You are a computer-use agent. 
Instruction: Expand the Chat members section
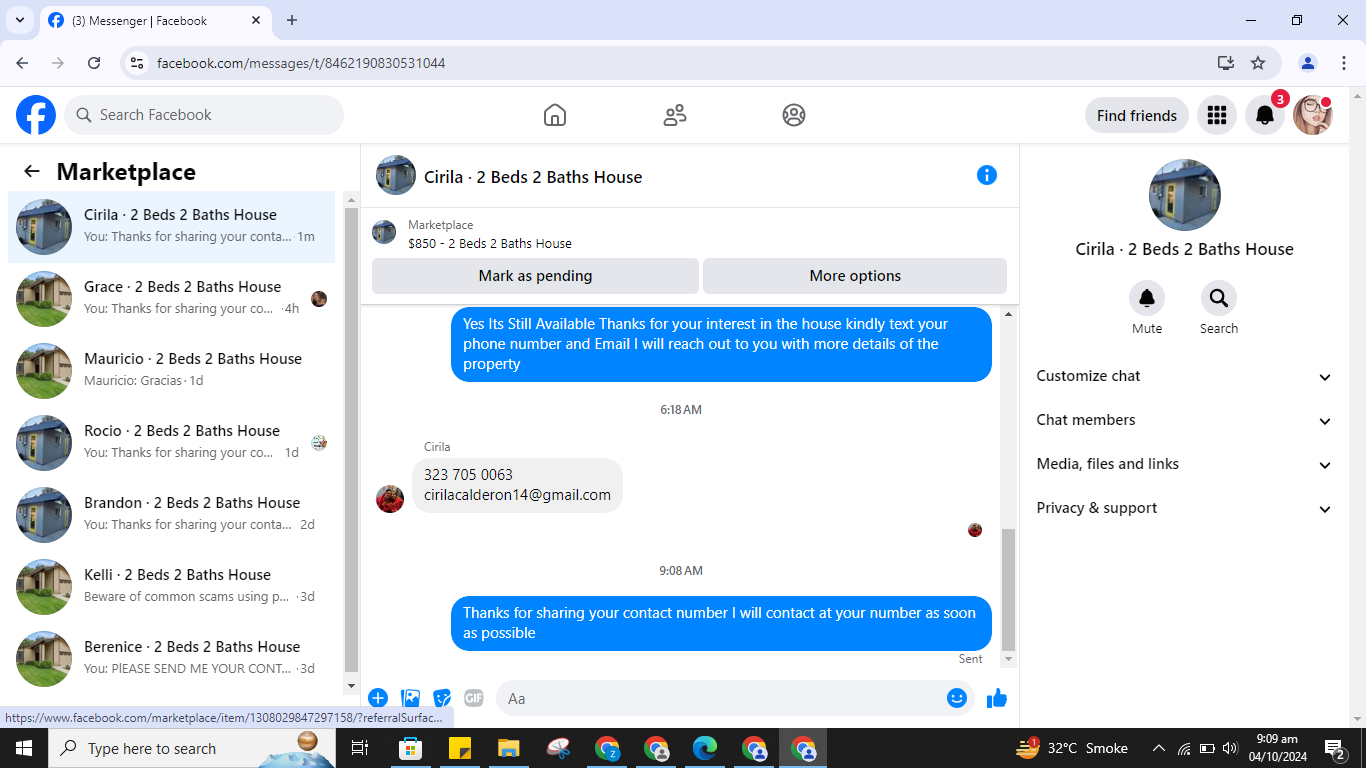1185,420
